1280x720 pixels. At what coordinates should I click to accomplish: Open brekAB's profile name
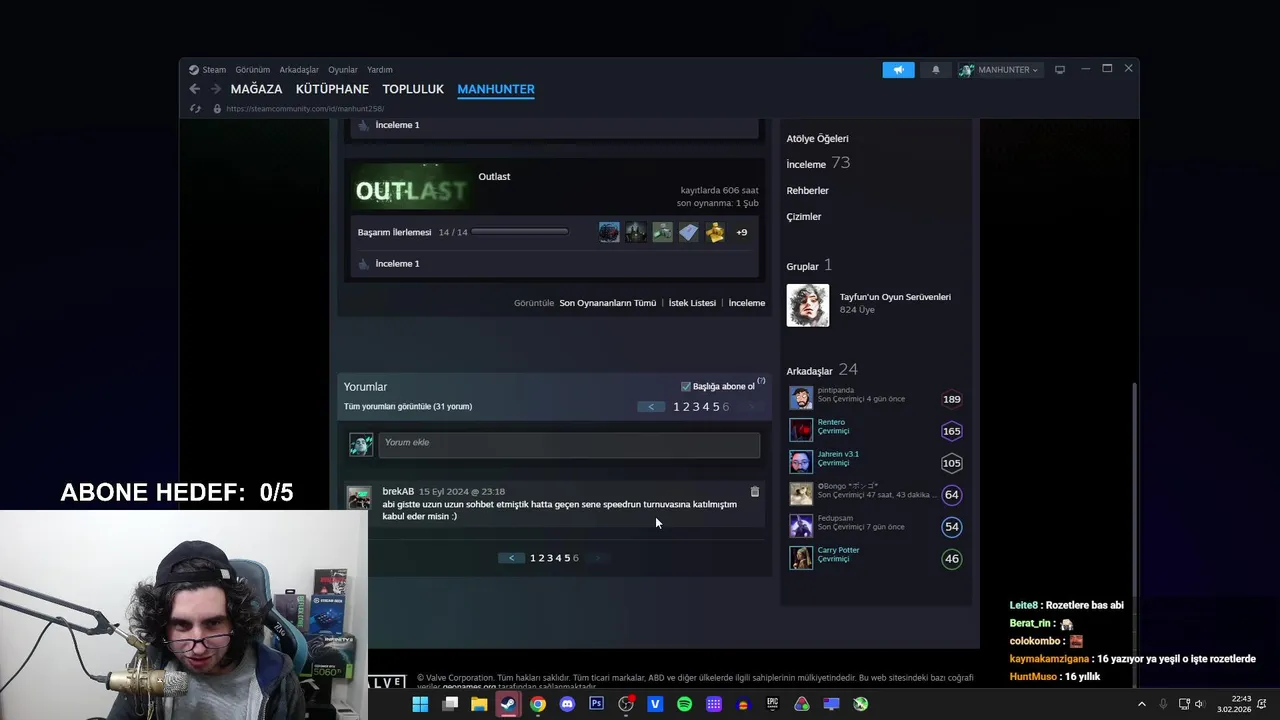(x=398, y=492)
